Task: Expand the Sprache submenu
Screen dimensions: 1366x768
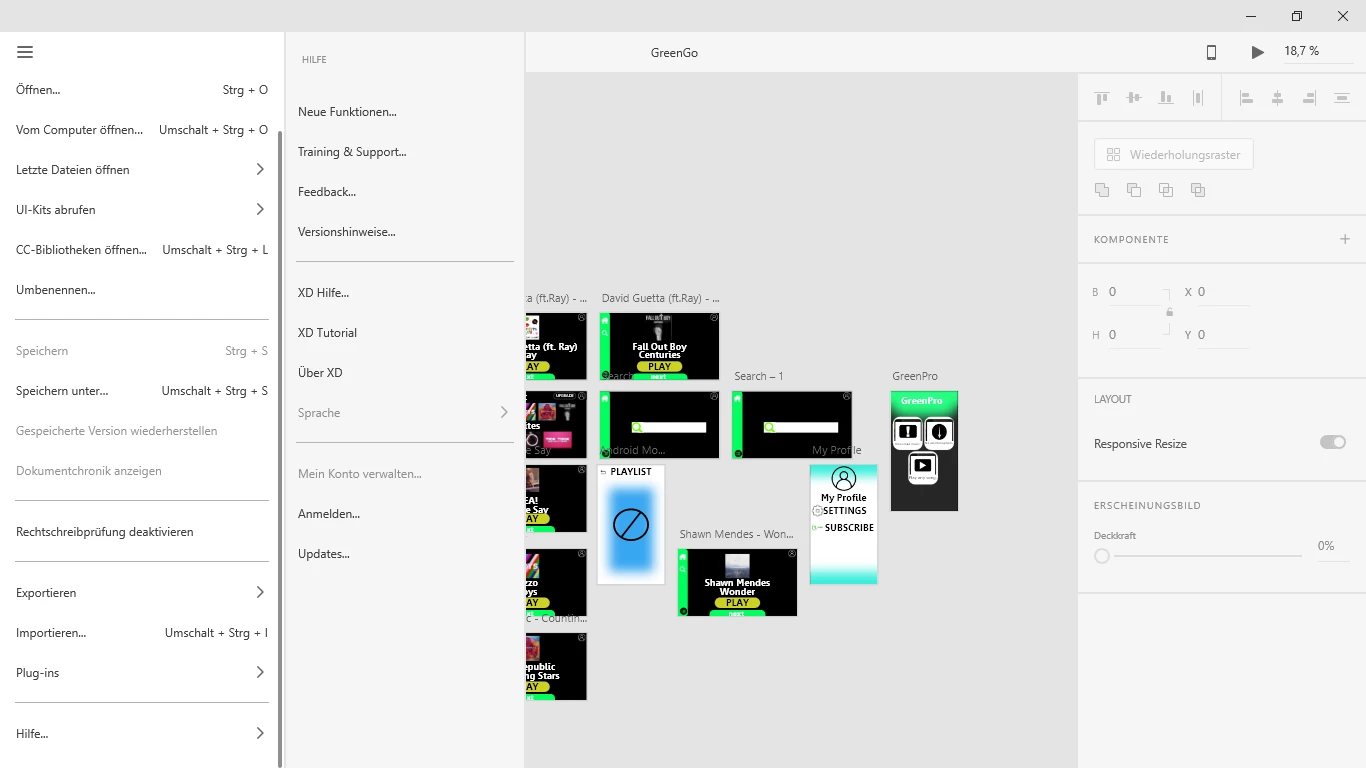Action: (x=405, y=413)
